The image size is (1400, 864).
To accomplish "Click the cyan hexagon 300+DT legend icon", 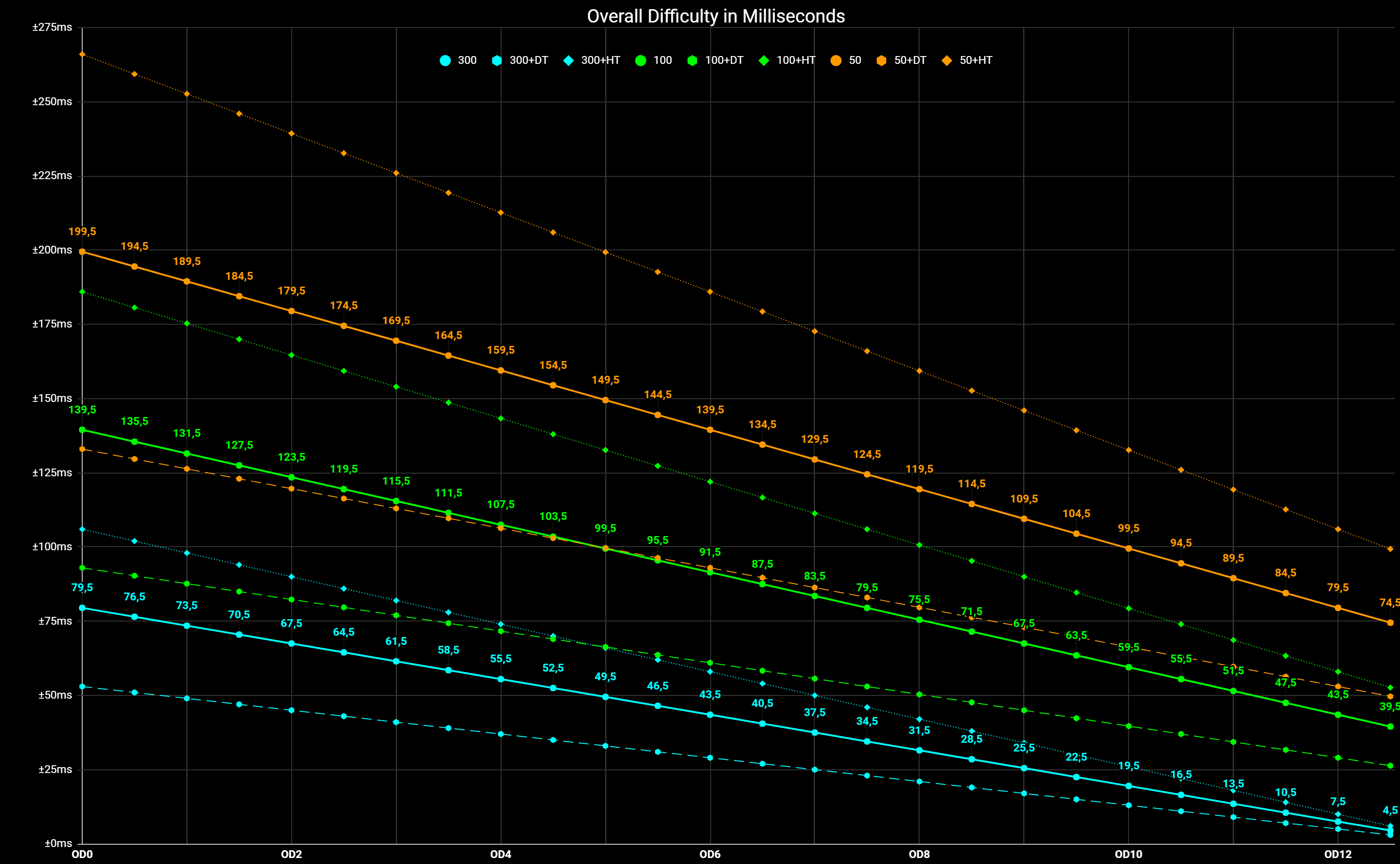I will [x=497, y=61].
